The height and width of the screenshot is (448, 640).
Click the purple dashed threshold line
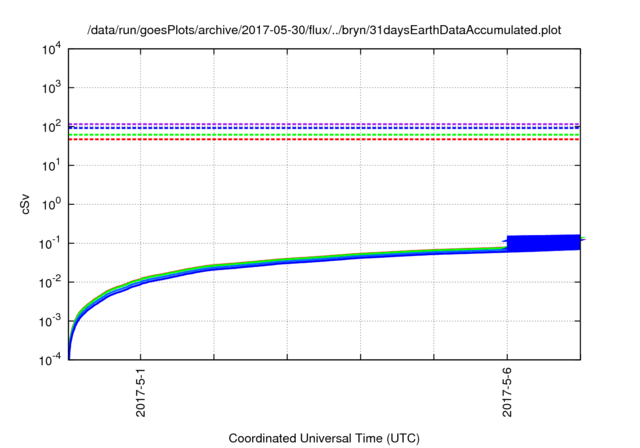pos(324,124)
